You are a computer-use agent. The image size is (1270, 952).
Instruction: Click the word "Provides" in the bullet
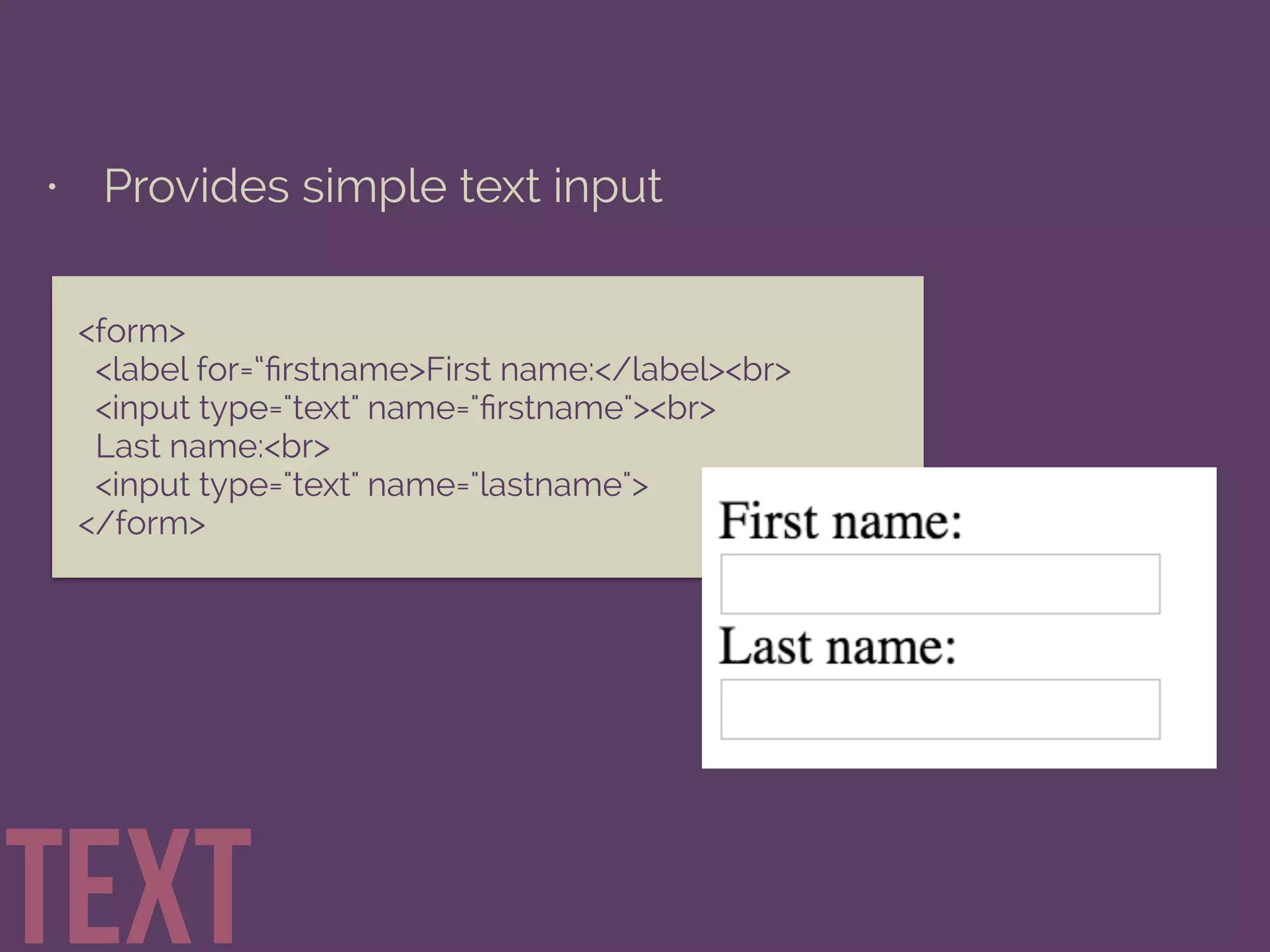point(196,186)
